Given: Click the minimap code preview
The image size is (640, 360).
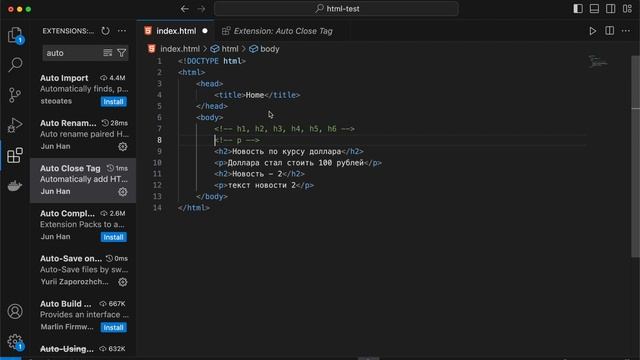Looking at the screenshot, I should click(598, 62).
